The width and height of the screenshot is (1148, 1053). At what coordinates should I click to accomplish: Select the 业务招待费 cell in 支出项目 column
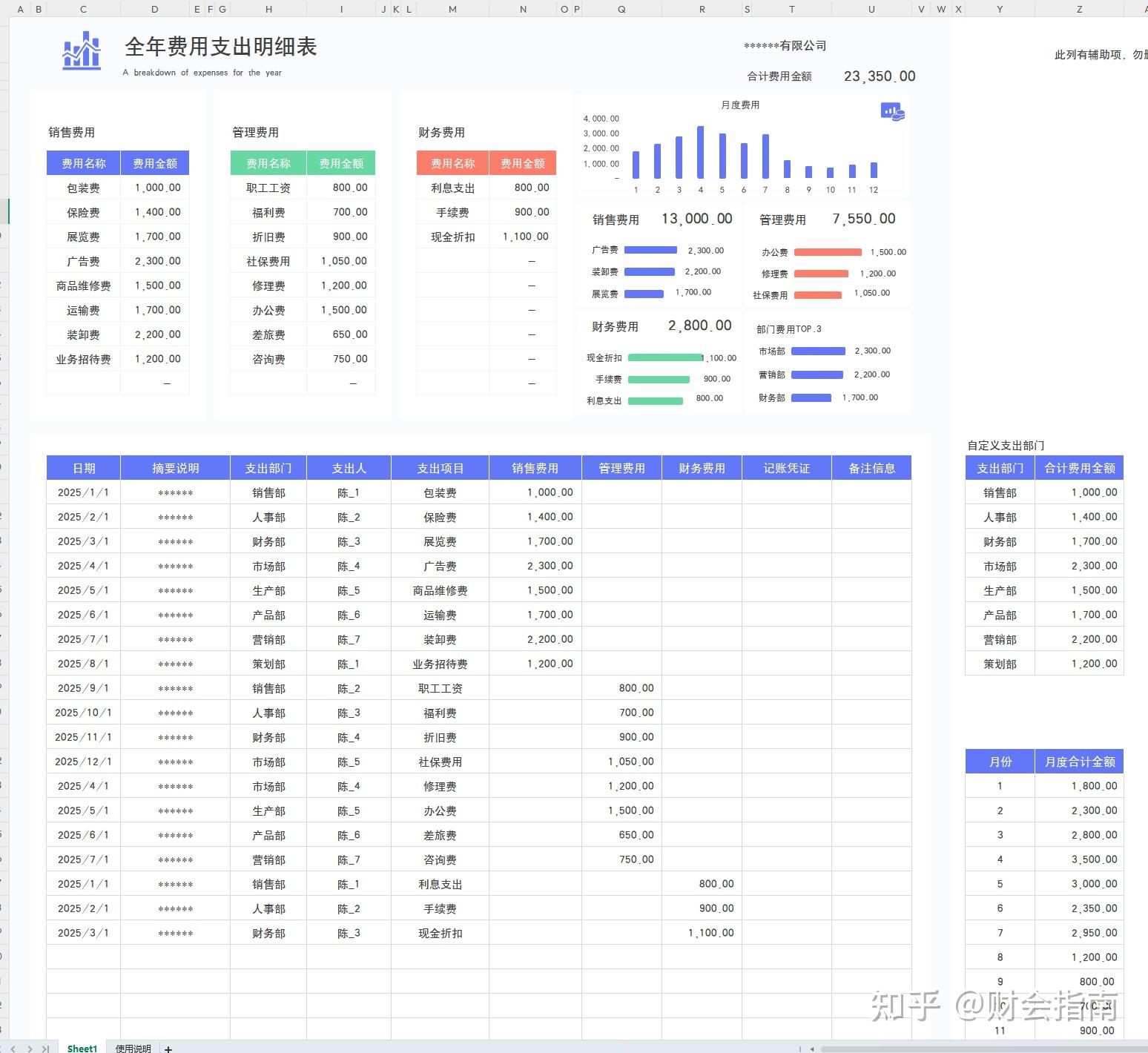click(x=440, y=664)
